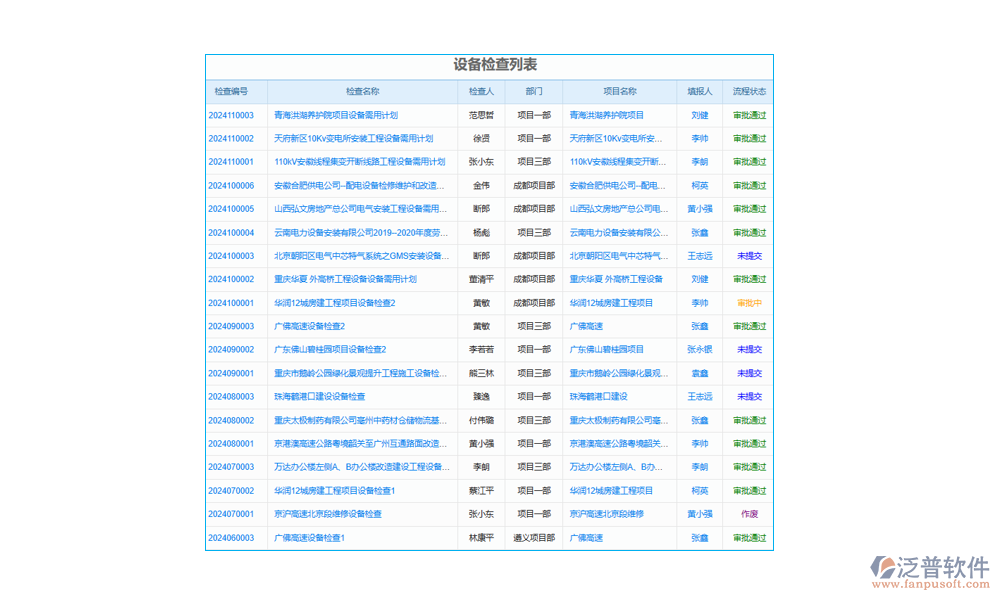
Task: Open project 京沪高速北京段维修 in the project column
Action: click(x=607, y=514)
